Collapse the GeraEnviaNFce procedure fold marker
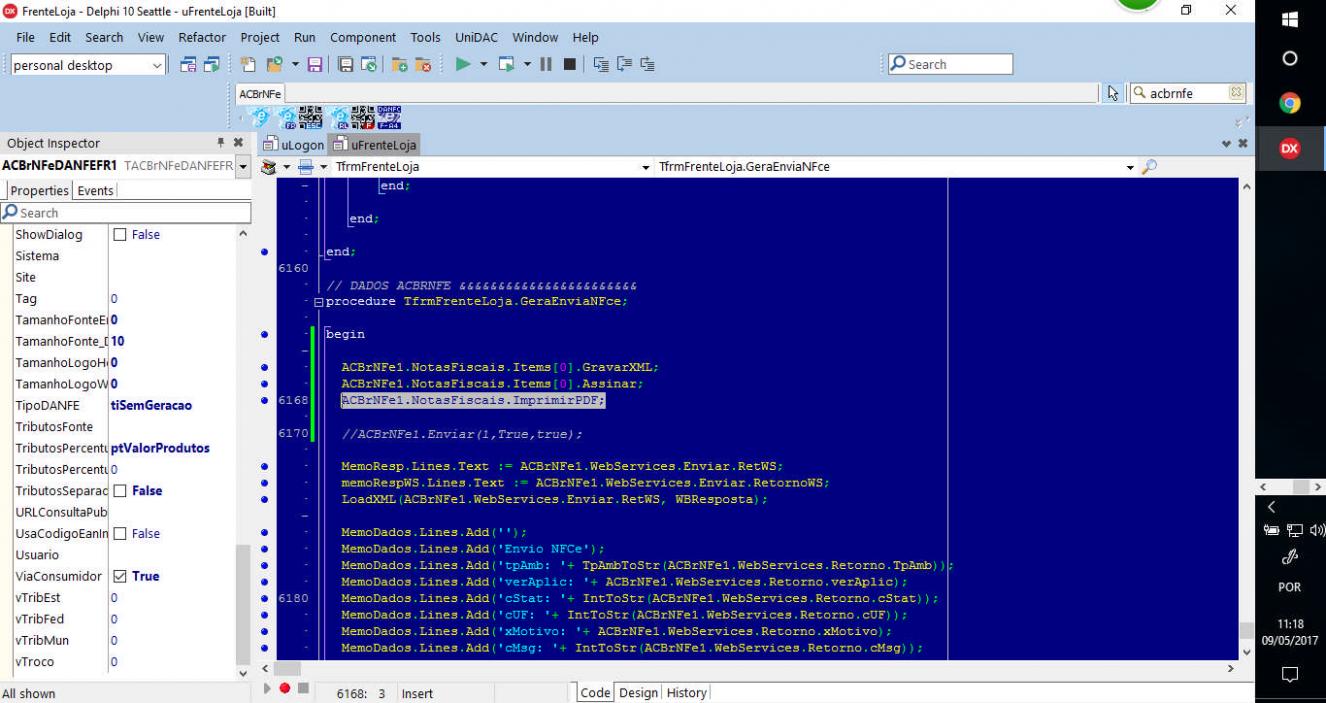This screenshot has height=703, width=1326. pos(318,302)
